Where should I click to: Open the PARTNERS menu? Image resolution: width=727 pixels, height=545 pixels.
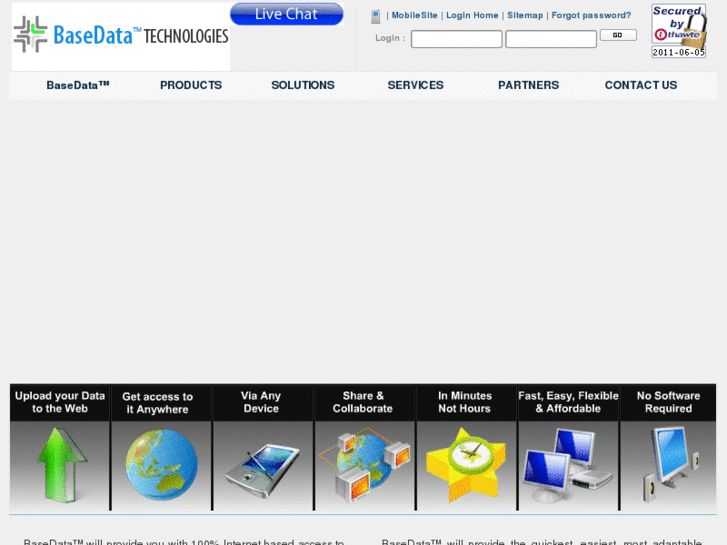[x=529, y=85]
